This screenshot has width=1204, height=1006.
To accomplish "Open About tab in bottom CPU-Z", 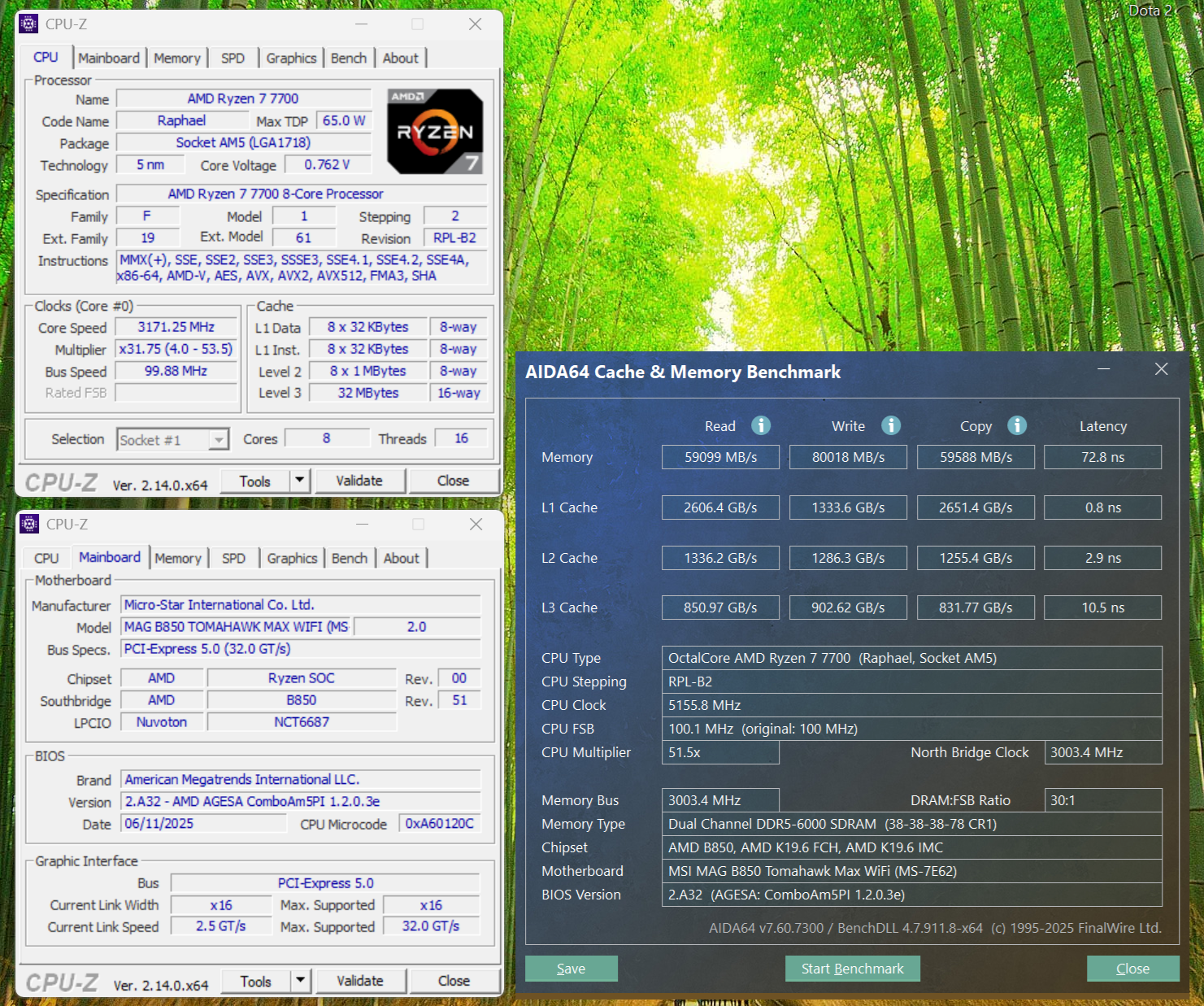I will click(402, 558).
